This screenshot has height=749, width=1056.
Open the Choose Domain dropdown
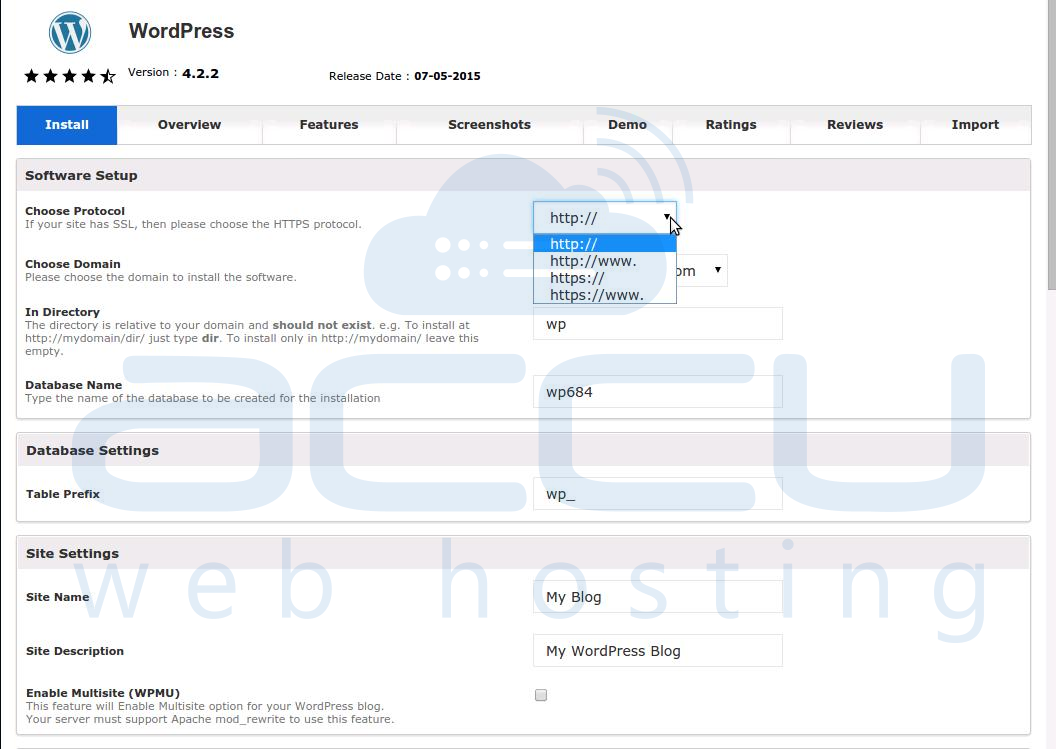(702, 271)
